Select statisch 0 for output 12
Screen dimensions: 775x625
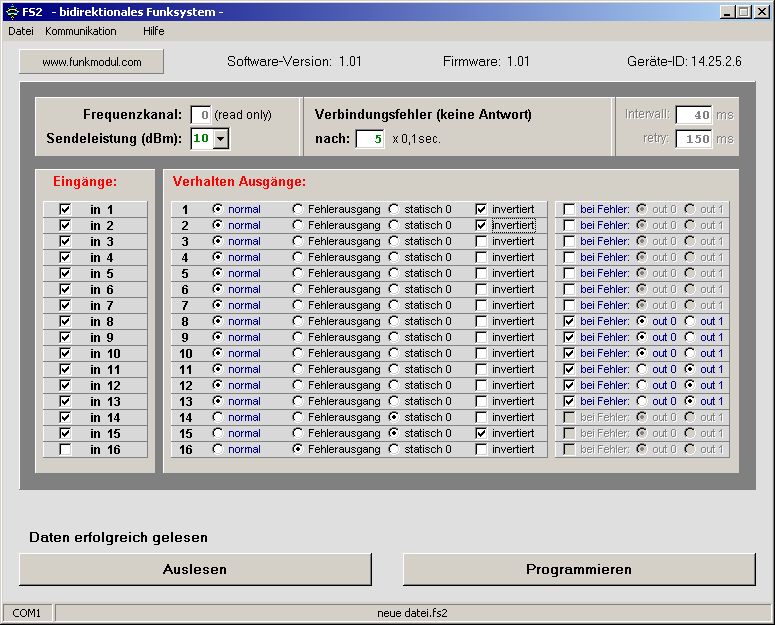click(394, 385)
